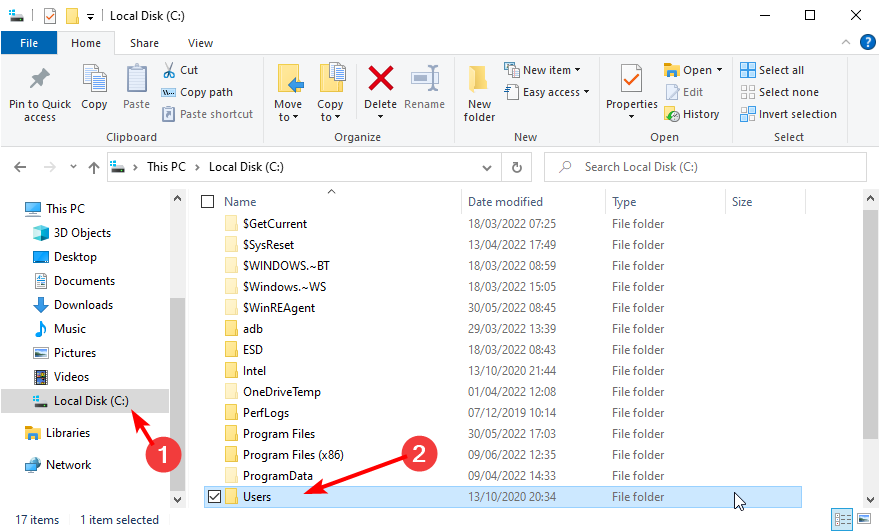Viewport: 880px width, 532px height.
Task: Click the quick access New folder icon in title bar
Action: [x=72, y=16]
